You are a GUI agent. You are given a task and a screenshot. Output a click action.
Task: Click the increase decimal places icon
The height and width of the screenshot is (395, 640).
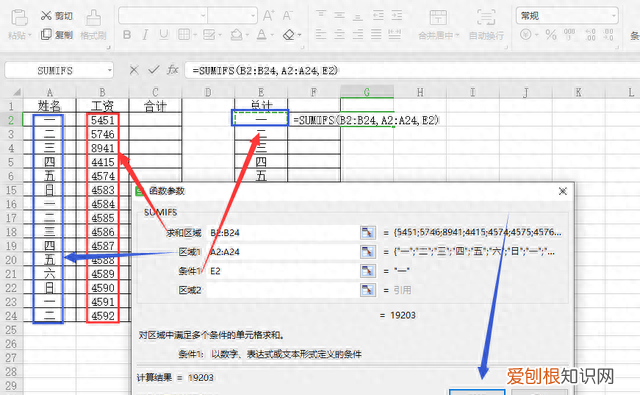click(x=590, y=35)
